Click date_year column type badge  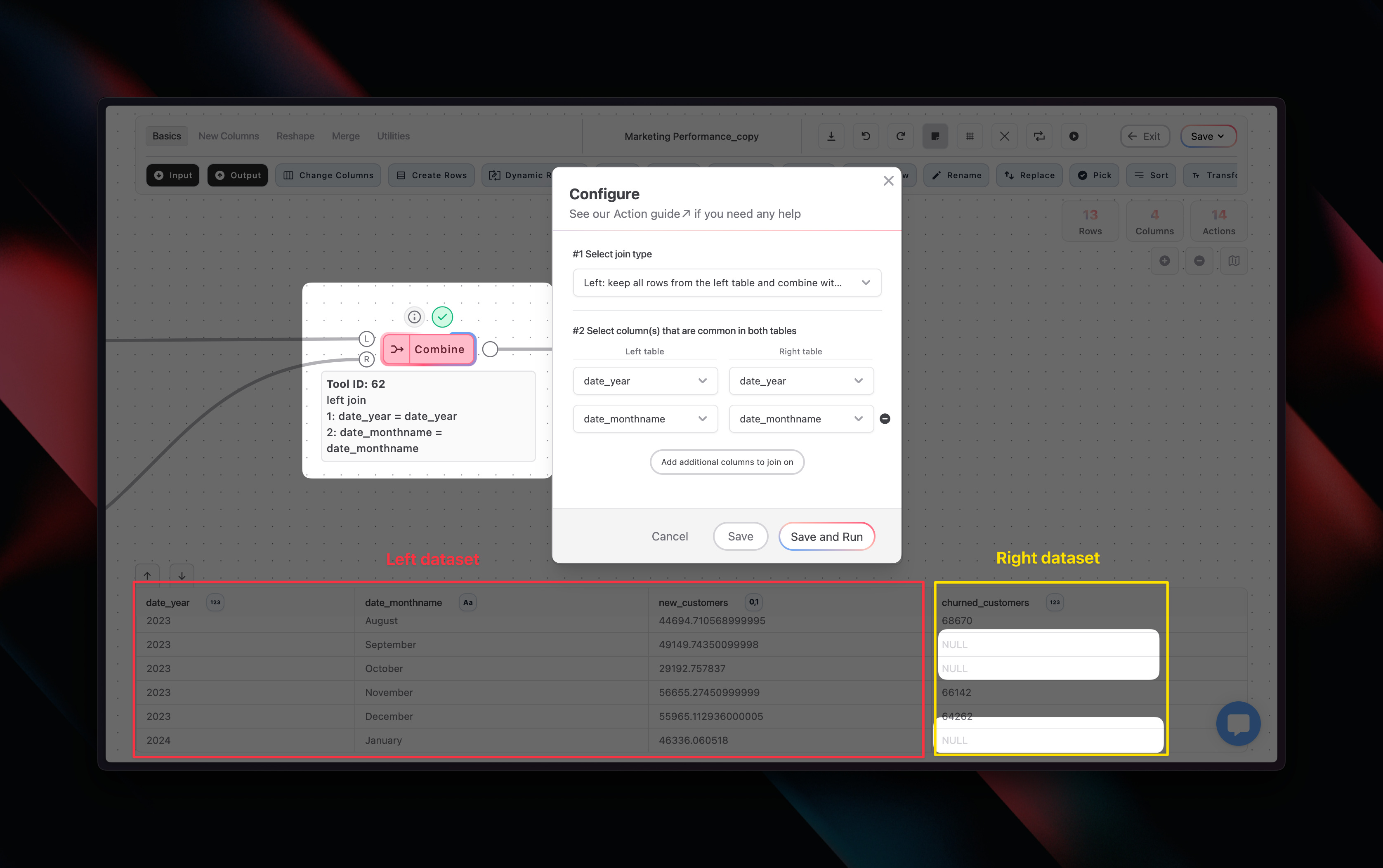tap(215, 602)
